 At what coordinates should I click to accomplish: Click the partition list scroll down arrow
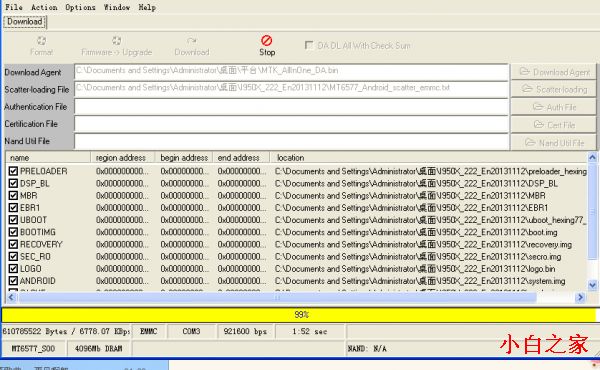(x=592, y=285)
